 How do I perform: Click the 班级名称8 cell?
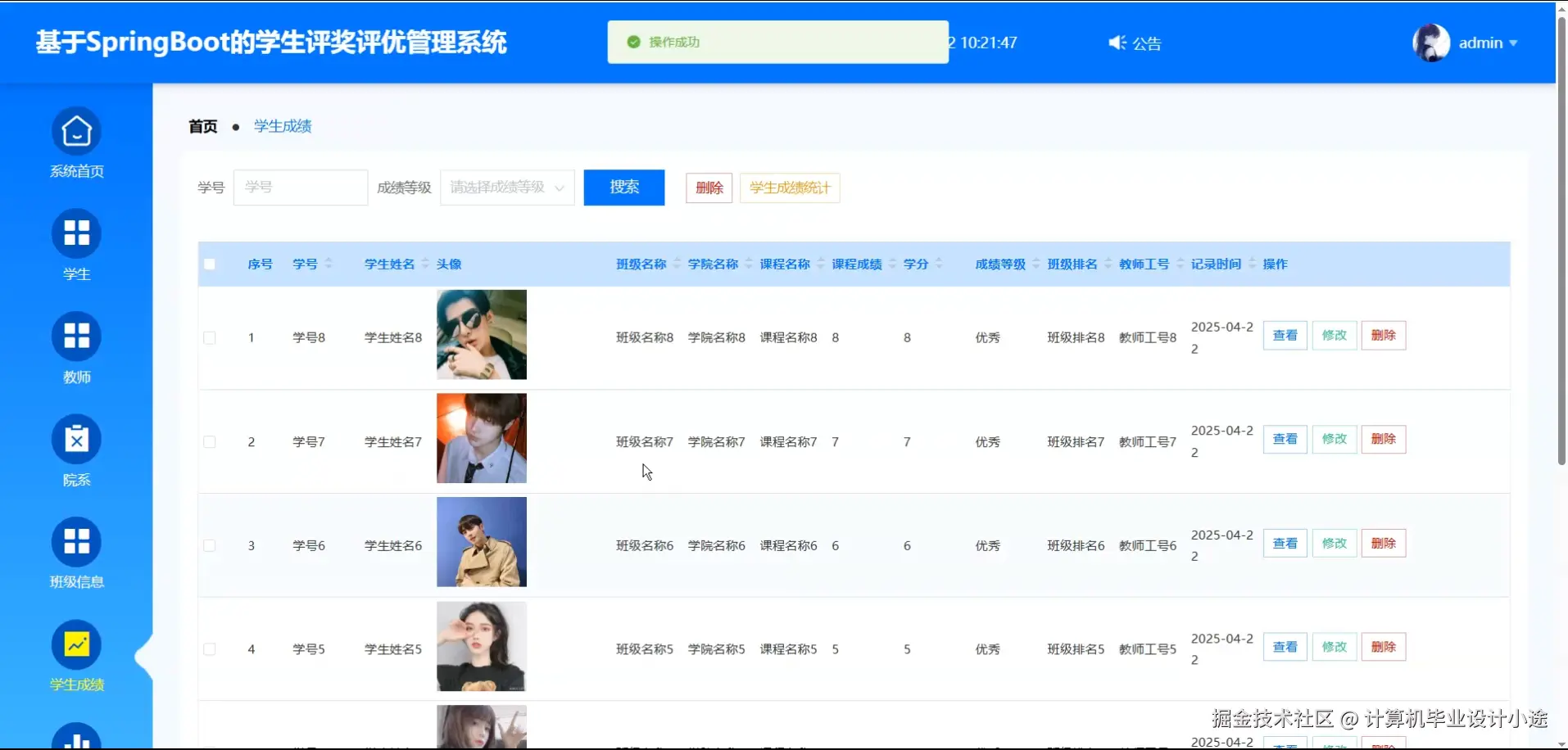pos(645,337)
